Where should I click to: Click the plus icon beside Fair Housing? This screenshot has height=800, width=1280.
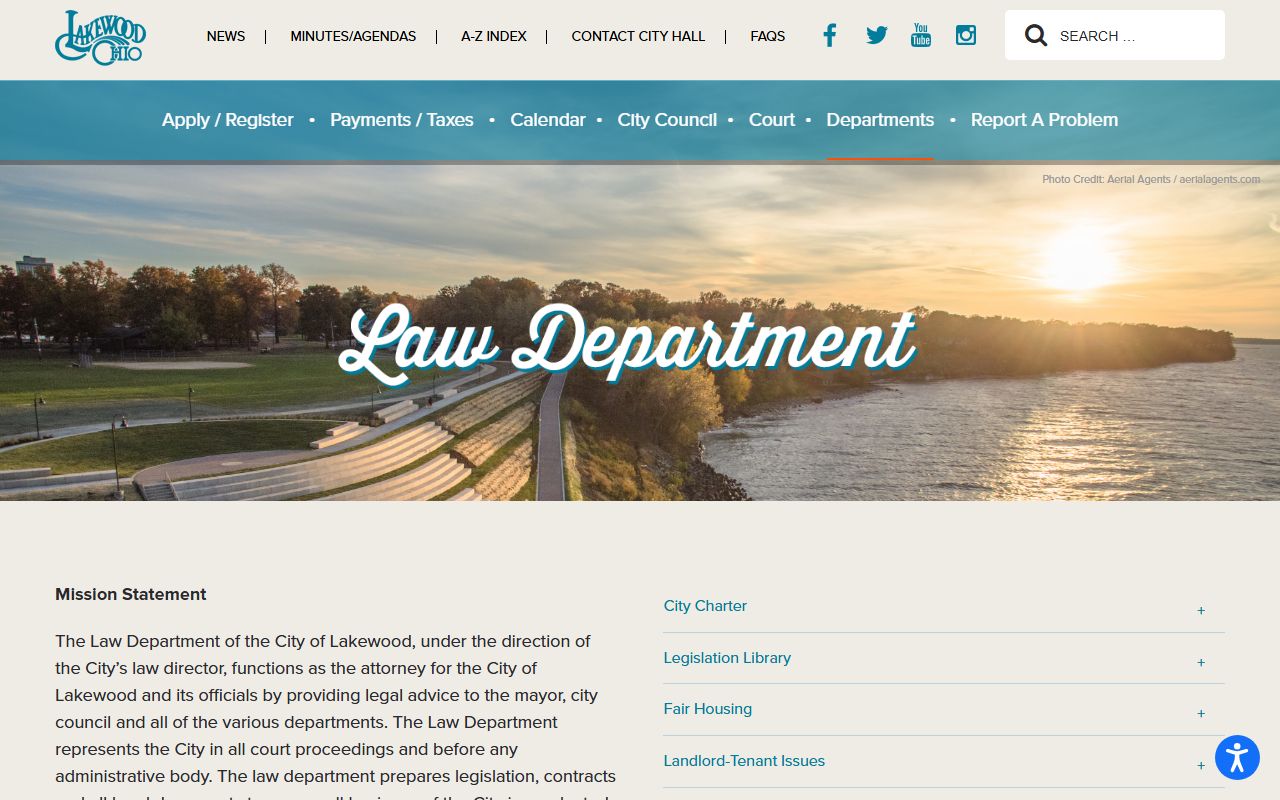click(1201, 713)
